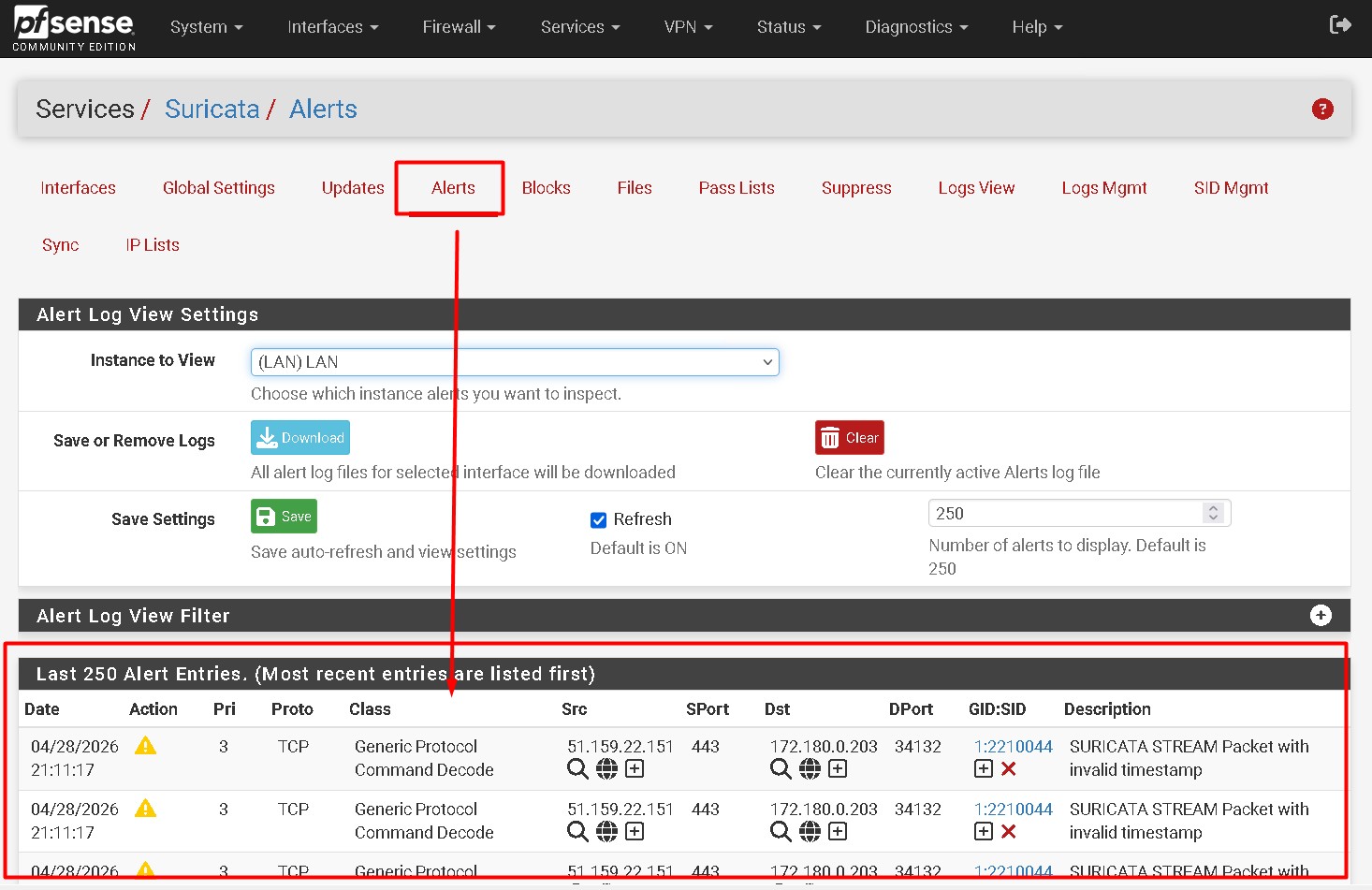Open the SID Mgmt tab

point(1231,187)
